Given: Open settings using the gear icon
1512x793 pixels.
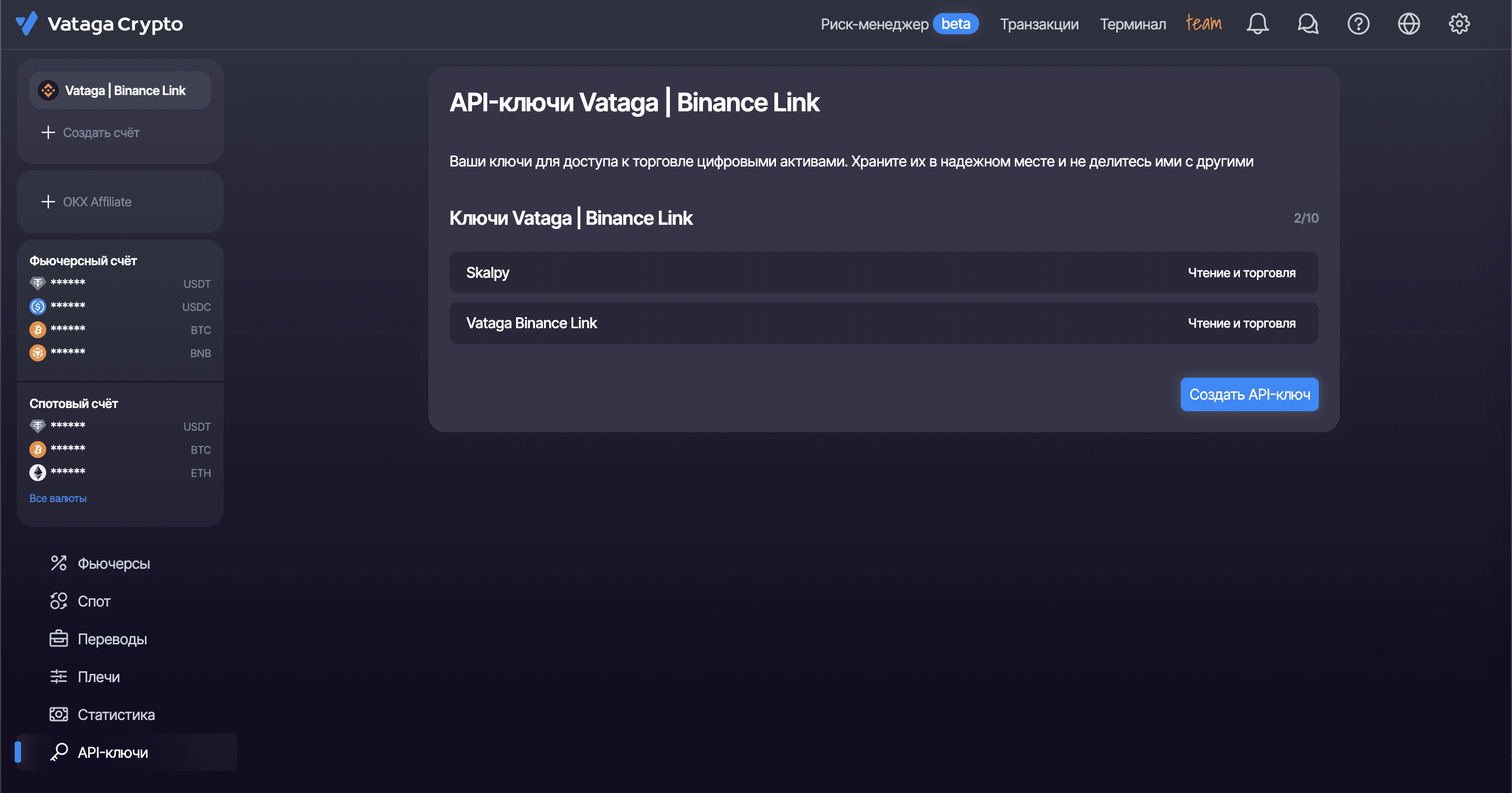Looking at the screenshot, I should [x=1459, y=24].
